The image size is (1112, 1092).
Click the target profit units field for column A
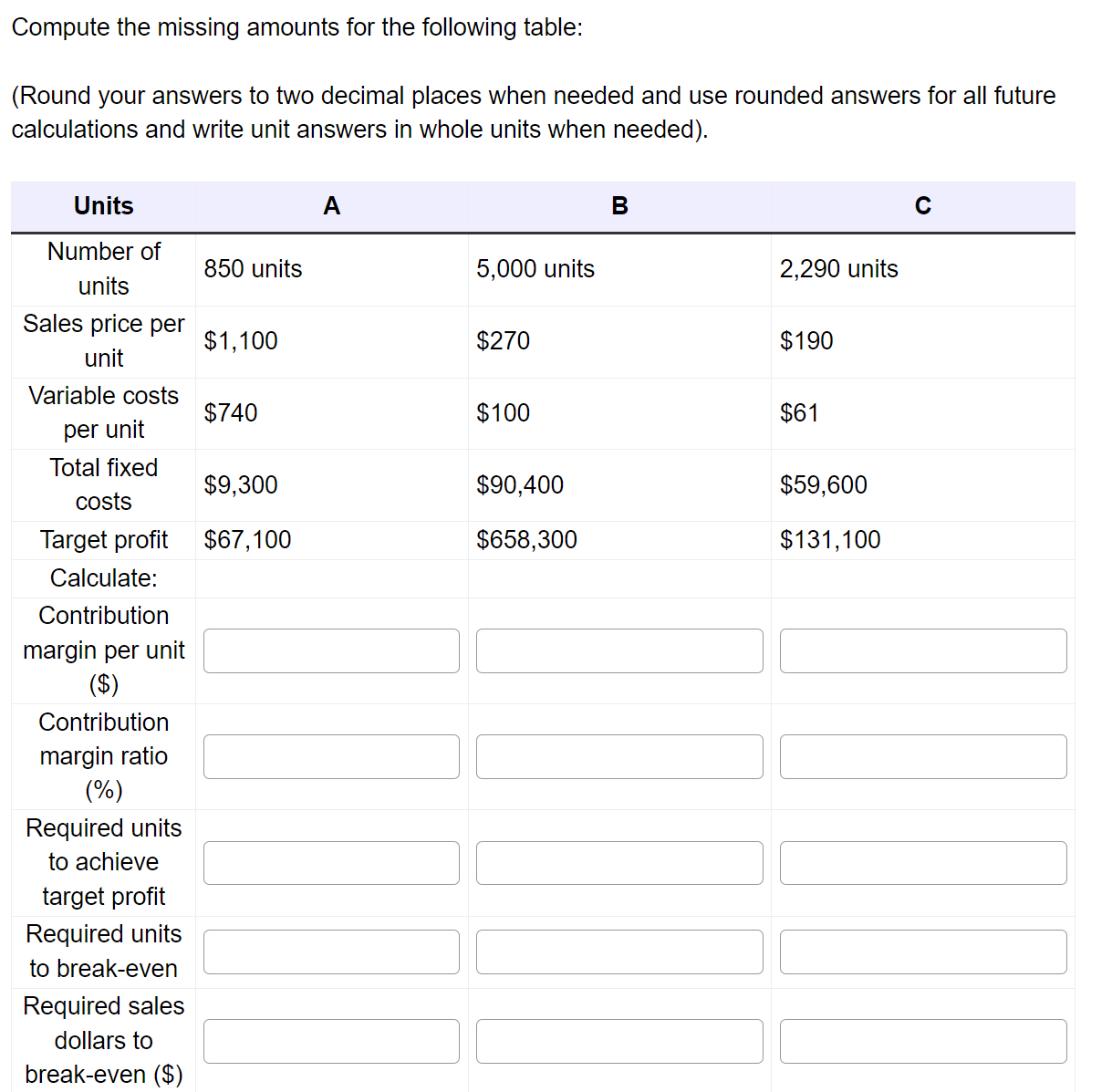point(331,862)
